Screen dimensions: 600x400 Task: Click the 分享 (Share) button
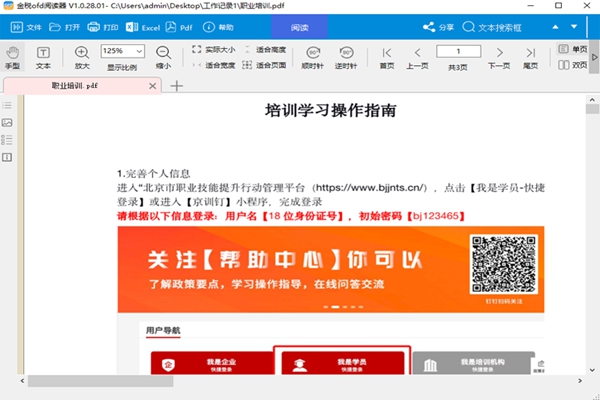tap(438, 27)
